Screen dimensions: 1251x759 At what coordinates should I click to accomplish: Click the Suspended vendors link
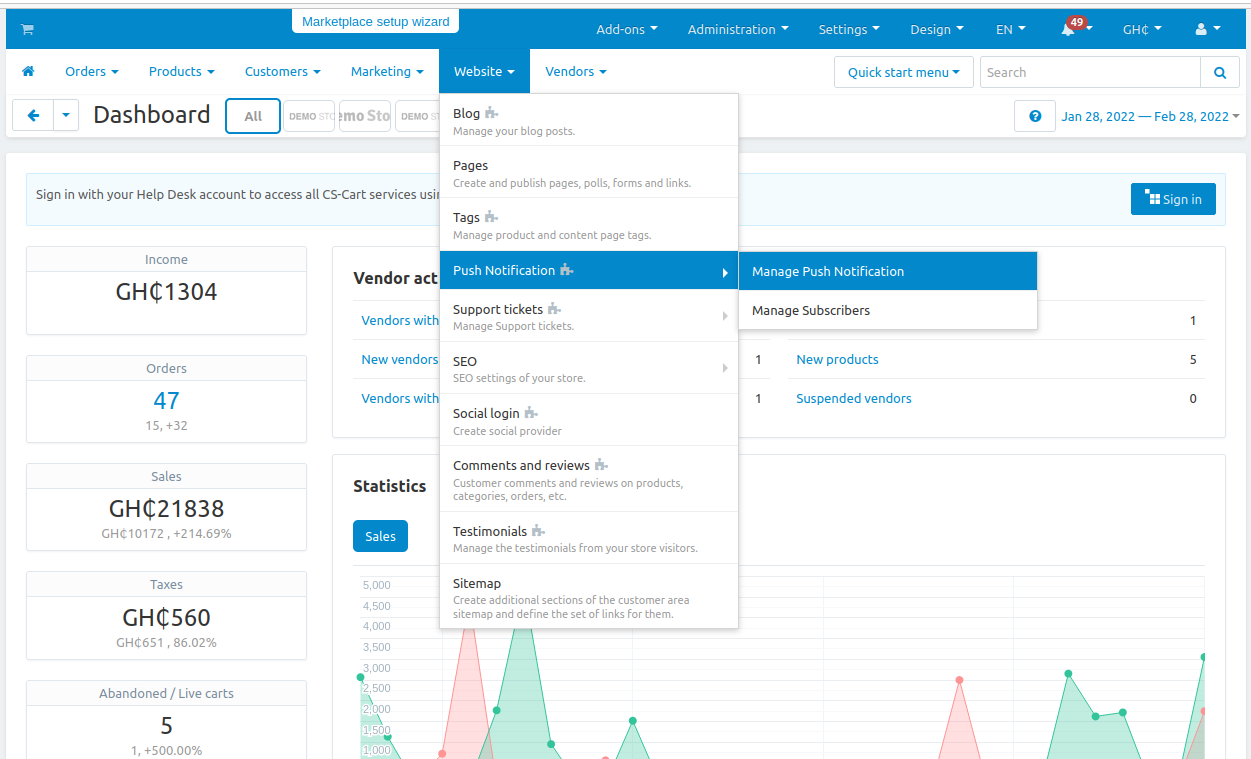pos(853,398)
